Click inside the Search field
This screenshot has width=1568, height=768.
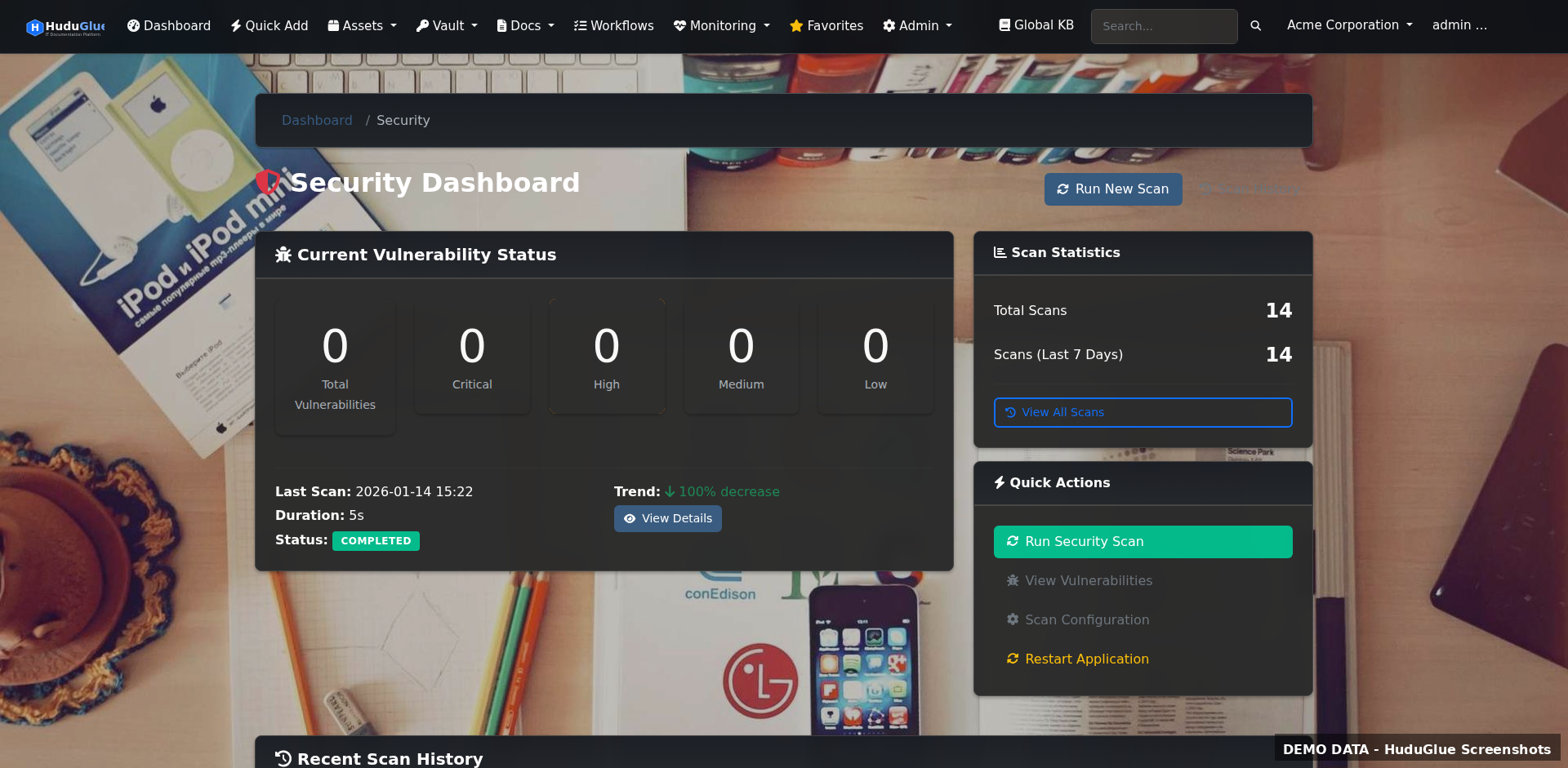click(x=1164, y=26)
